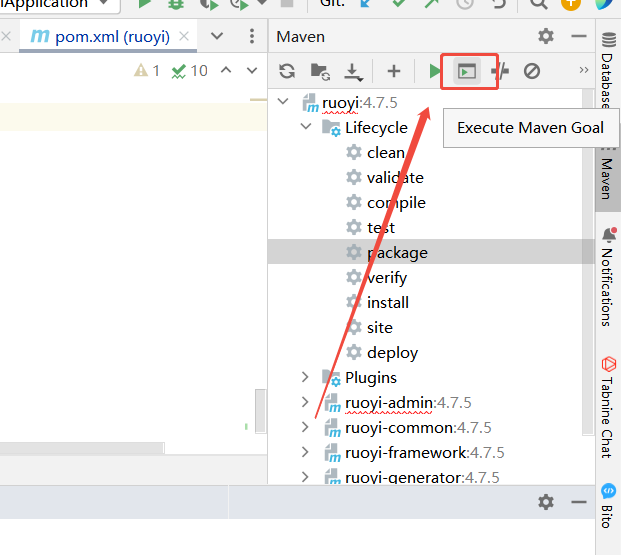This screenshot has height=555, width=621.
Task: Select the compile lifecycle goal
Action: coord(396,203)
